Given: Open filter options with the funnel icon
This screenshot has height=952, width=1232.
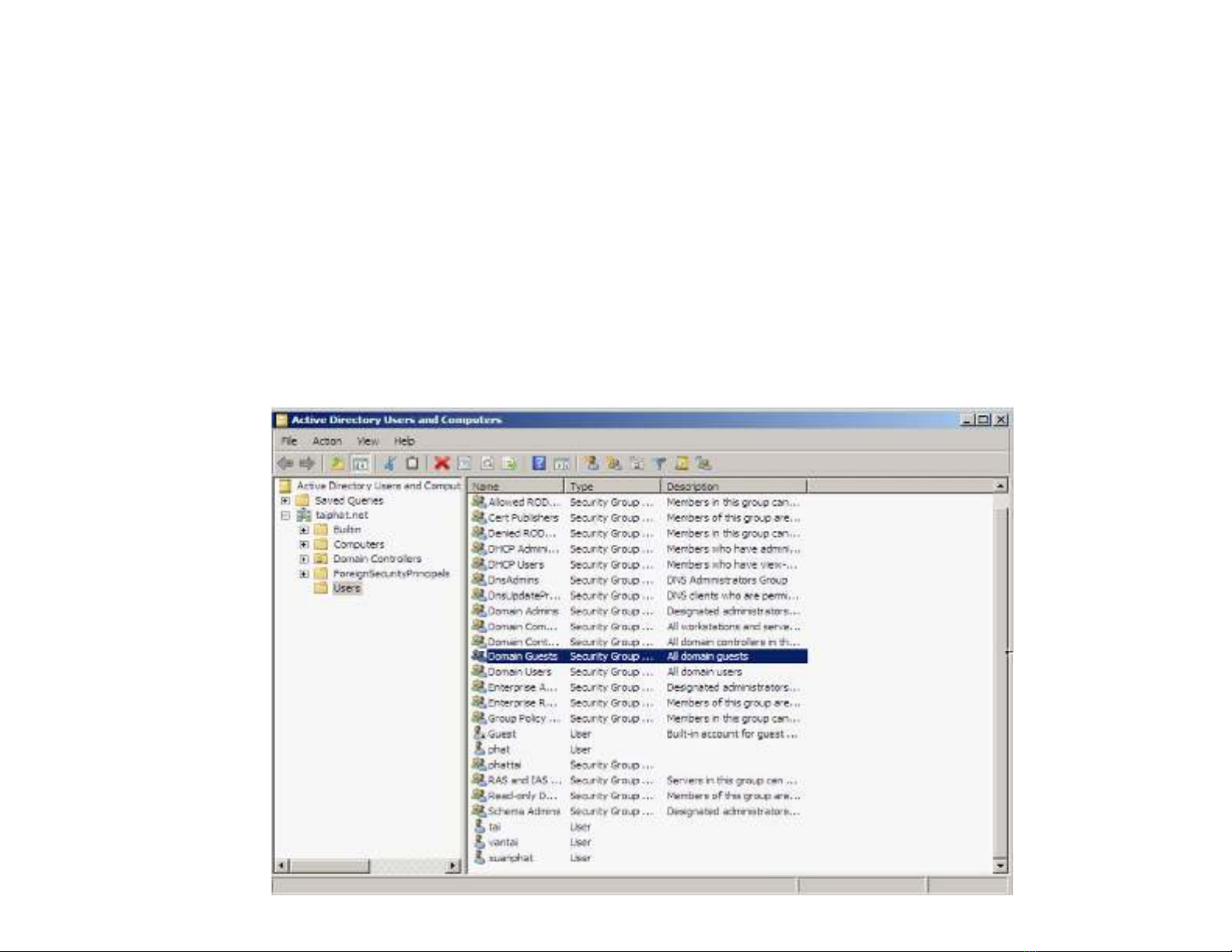Looking at the screenshot, I should pos(659,463).
